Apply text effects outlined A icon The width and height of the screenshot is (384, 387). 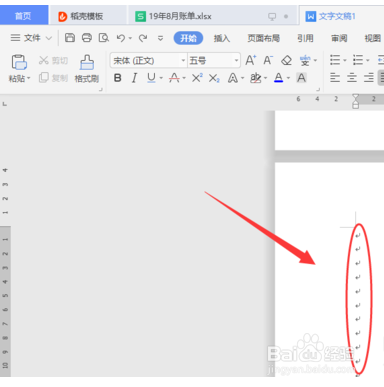click(233, 78)
